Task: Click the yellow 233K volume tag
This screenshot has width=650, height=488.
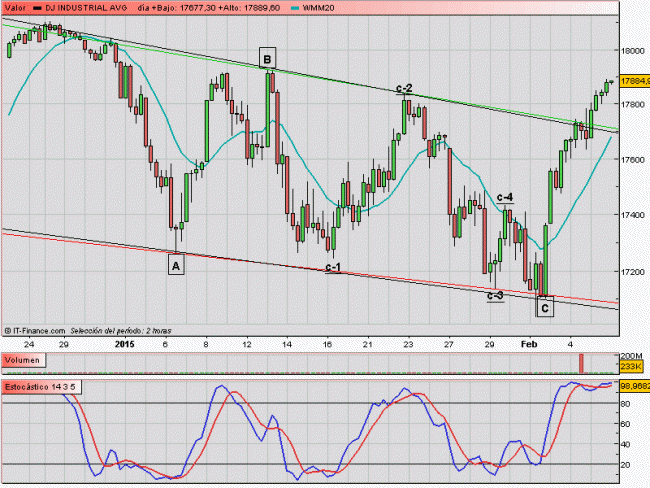Action: (x=631, y=367)
